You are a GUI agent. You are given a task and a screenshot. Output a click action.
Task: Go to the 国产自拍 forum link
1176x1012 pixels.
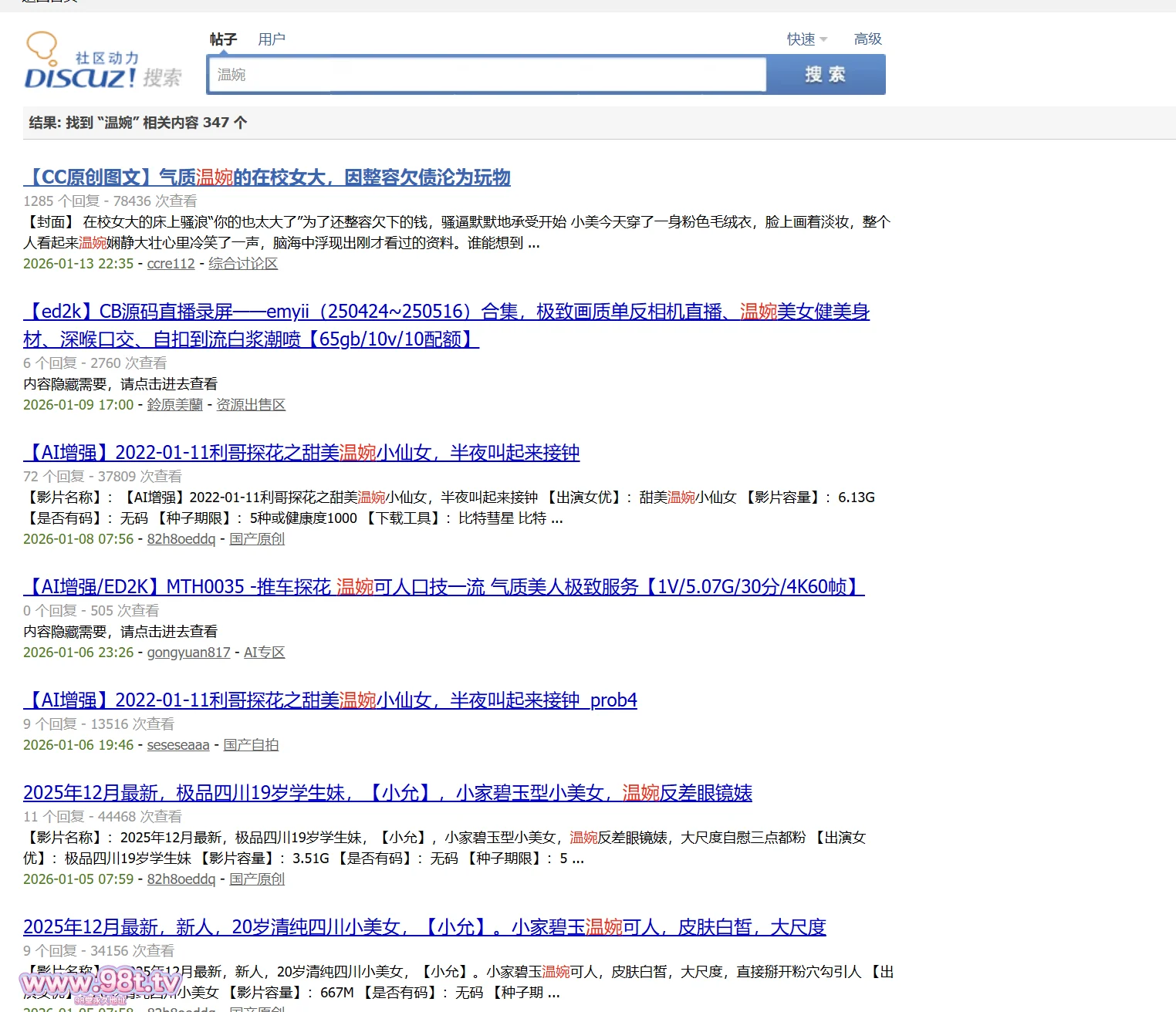click(x=251, y=745)
